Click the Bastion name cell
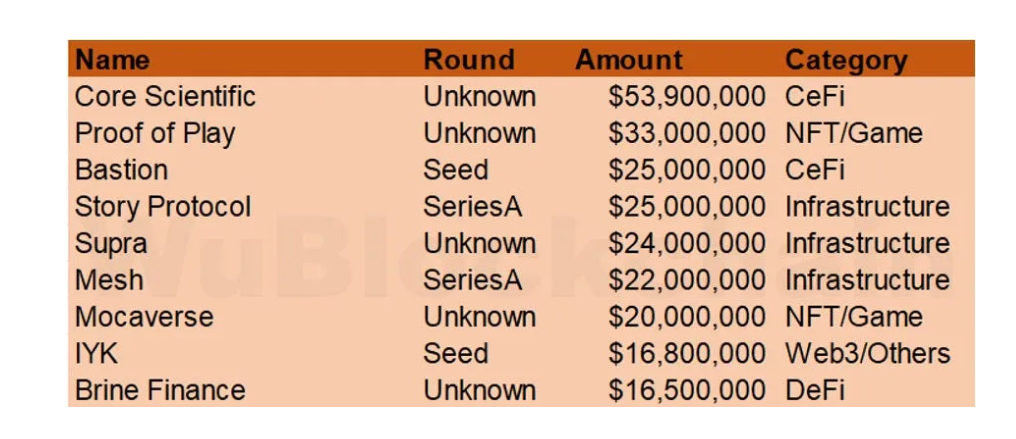The height and width of the screenshot is (439, 1016). click(121, 170)
